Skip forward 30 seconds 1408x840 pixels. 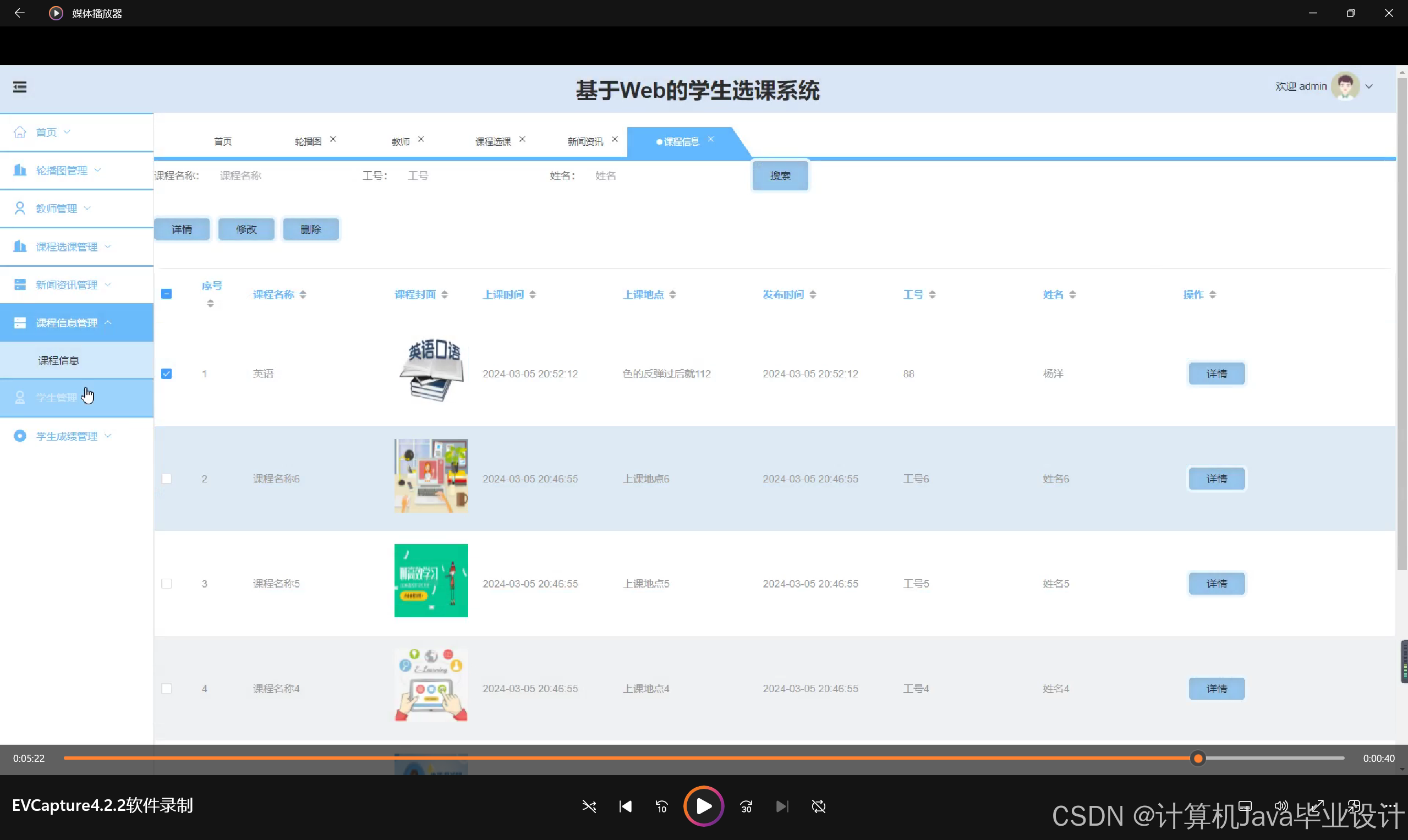[x=746, y=806]
